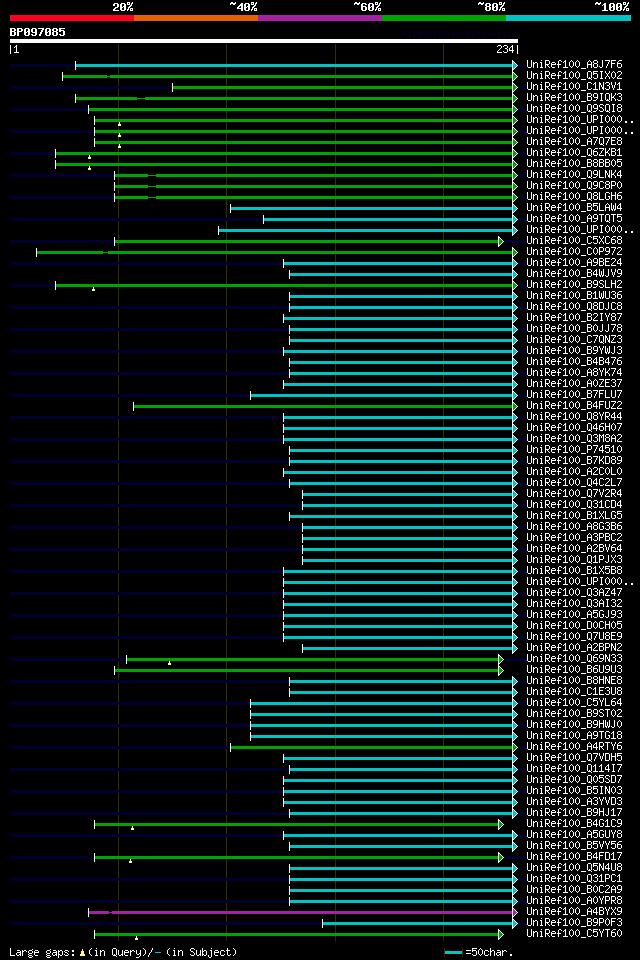Screen dimensions: 640x960
Task: Click the yellow gap marker in Q69N33 row
Action: [x=170, y=663]
